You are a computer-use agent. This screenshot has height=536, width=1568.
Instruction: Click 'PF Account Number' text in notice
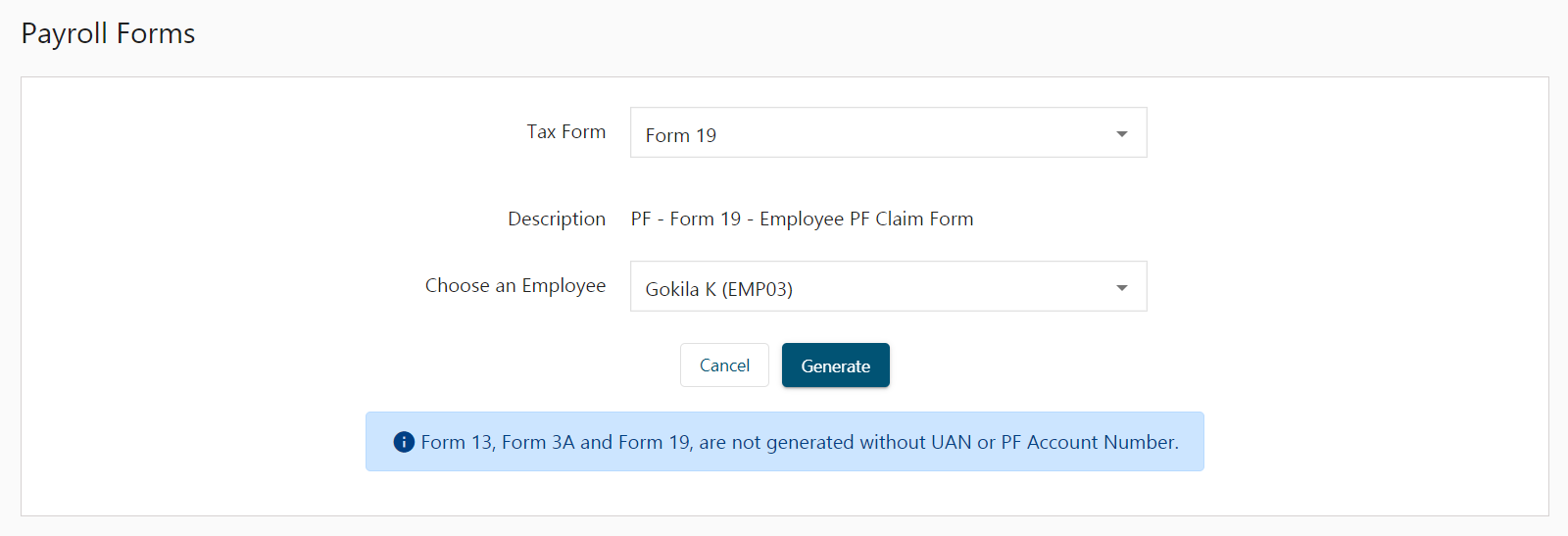click(x=1089, y=442)
